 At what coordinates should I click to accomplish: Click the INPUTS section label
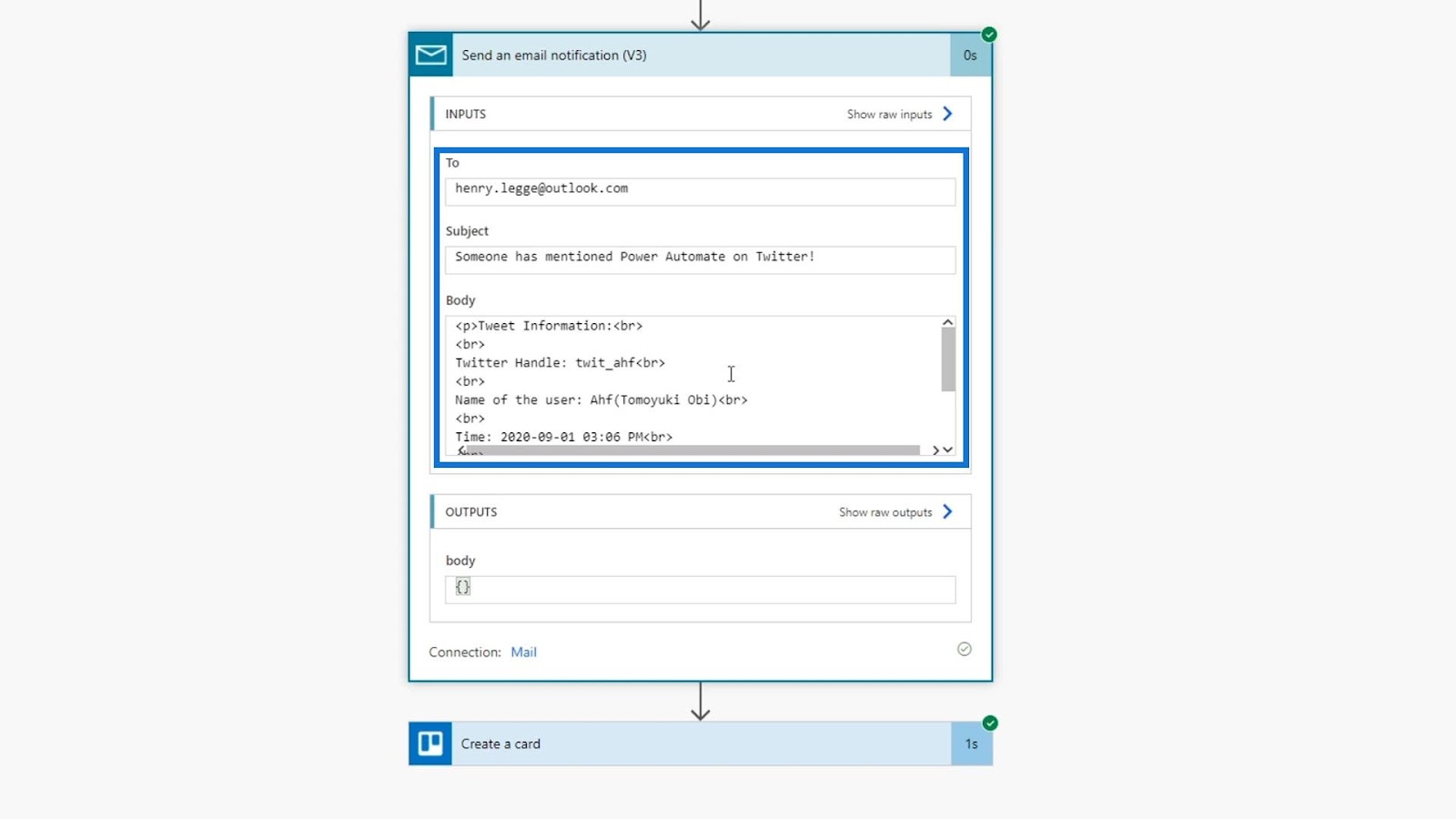click(x=465, y=114)
